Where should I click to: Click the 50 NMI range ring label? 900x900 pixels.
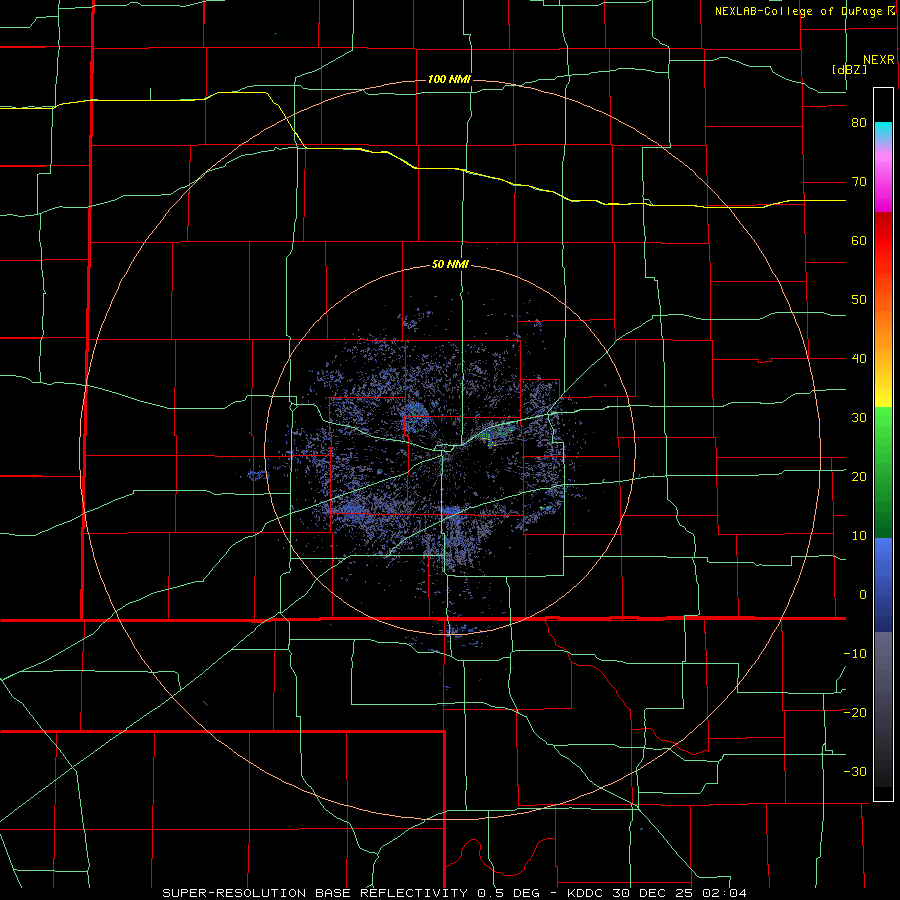(x=450, y=265)
